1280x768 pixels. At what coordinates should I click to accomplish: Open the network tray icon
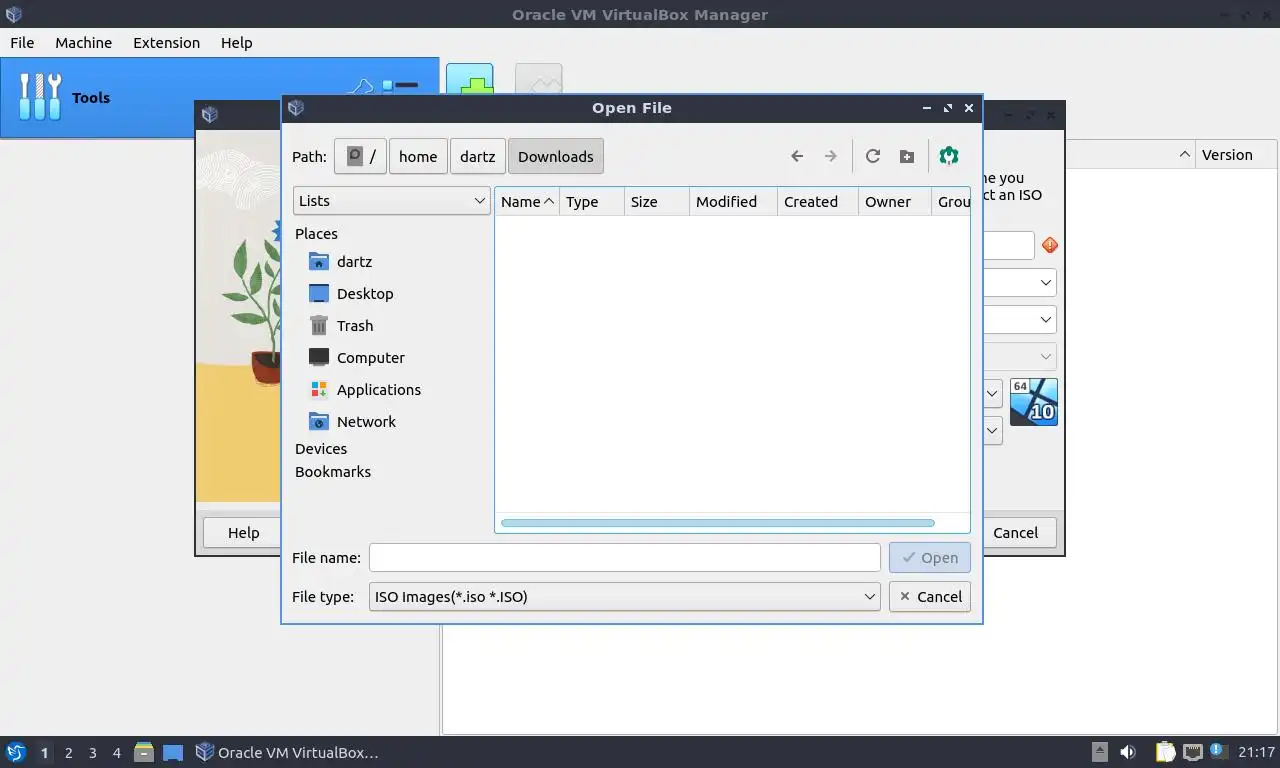(1192, 752)
